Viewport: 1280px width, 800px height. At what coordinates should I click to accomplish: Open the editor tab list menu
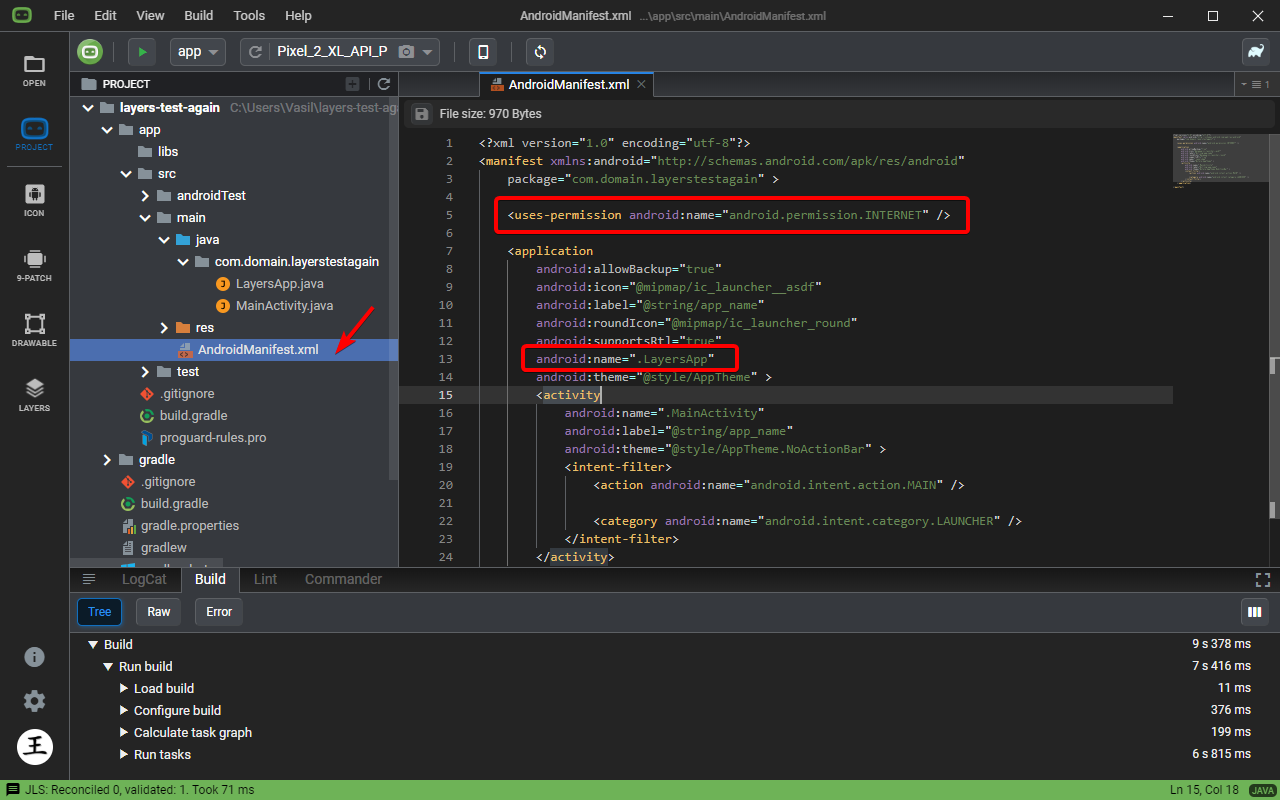pos(1258,85)
